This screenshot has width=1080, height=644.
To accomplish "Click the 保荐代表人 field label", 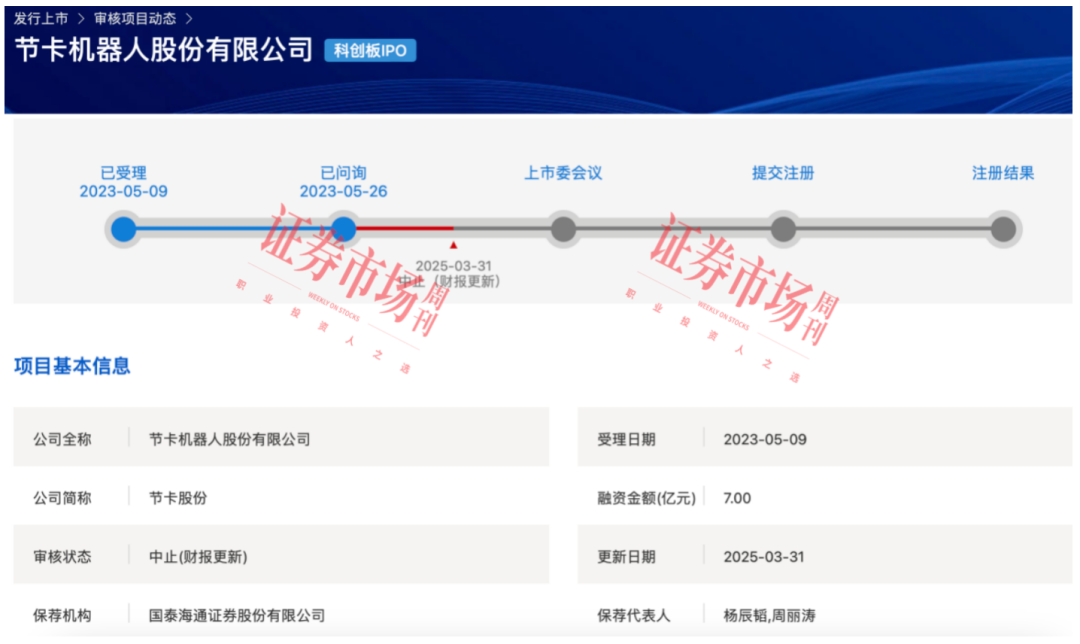I will tap(634, 615).
